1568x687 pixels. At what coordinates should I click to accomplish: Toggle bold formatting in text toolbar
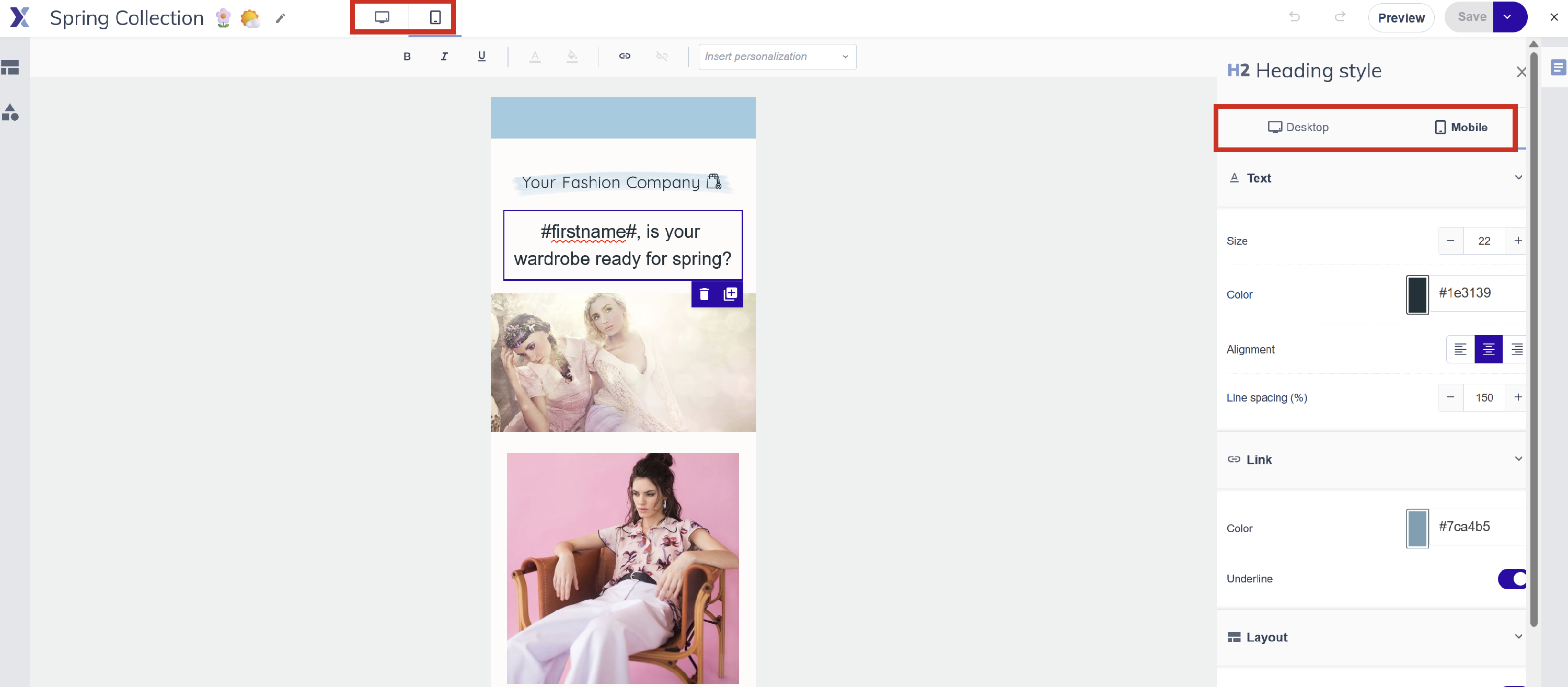407,56
